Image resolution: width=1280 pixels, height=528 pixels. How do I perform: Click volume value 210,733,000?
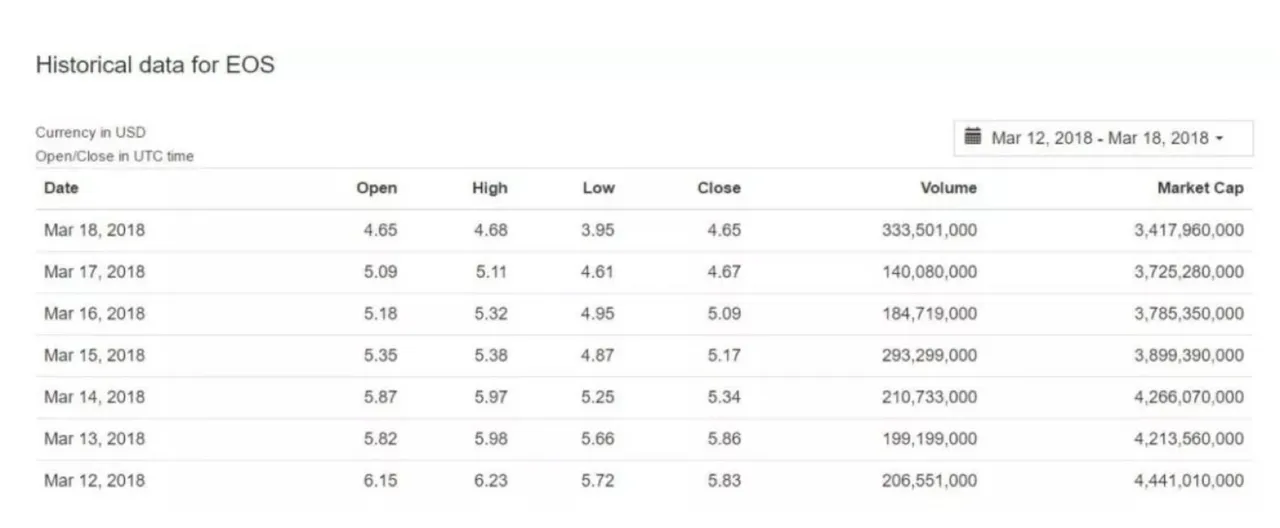(930, 397)
